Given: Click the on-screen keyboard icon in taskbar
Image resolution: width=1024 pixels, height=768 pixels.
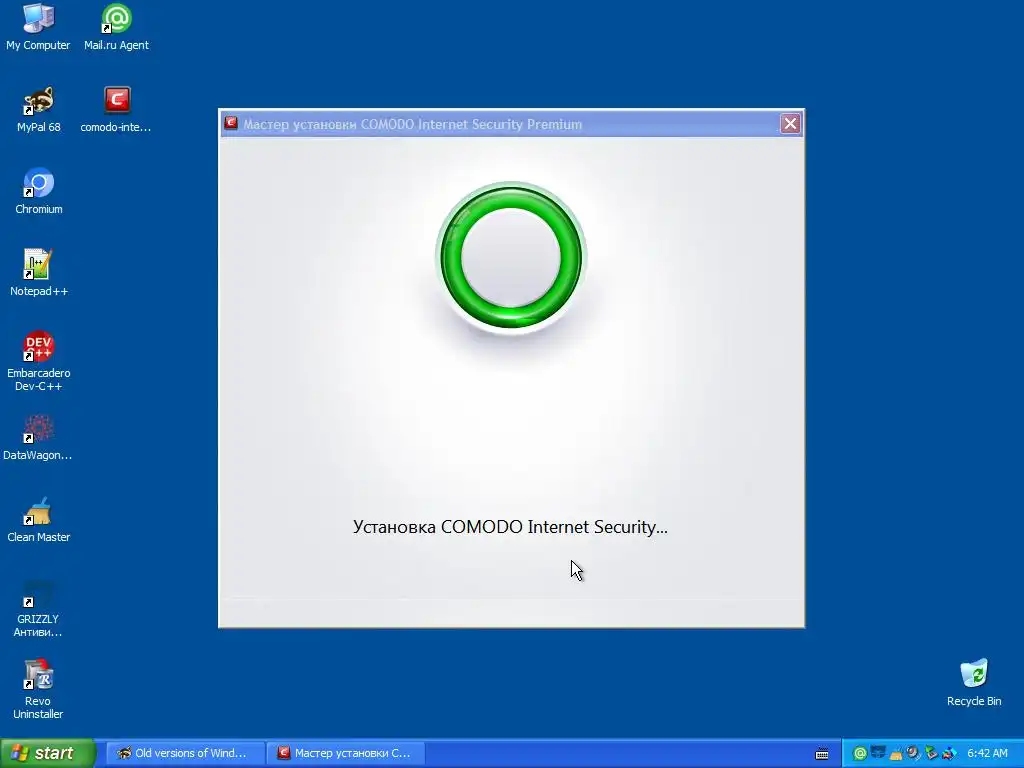Looking at the screenshot, I should 822,754.
